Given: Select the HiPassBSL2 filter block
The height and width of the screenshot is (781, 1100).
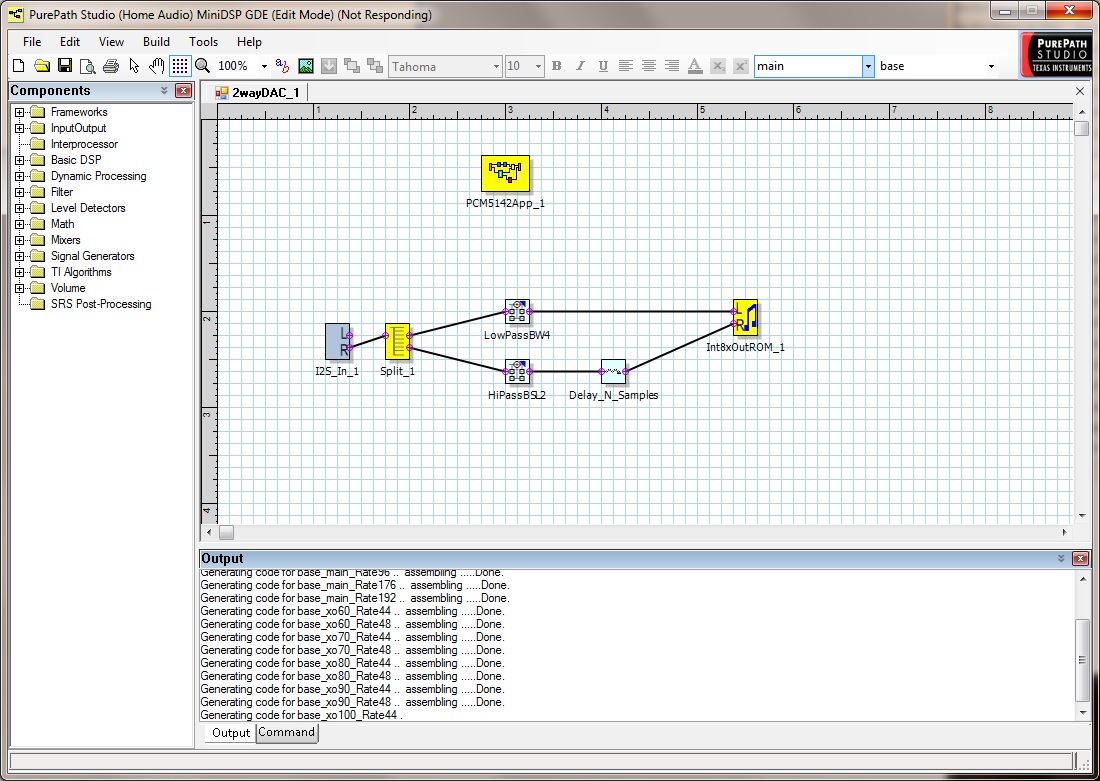Looking at the screenshot, I should 518,372.
